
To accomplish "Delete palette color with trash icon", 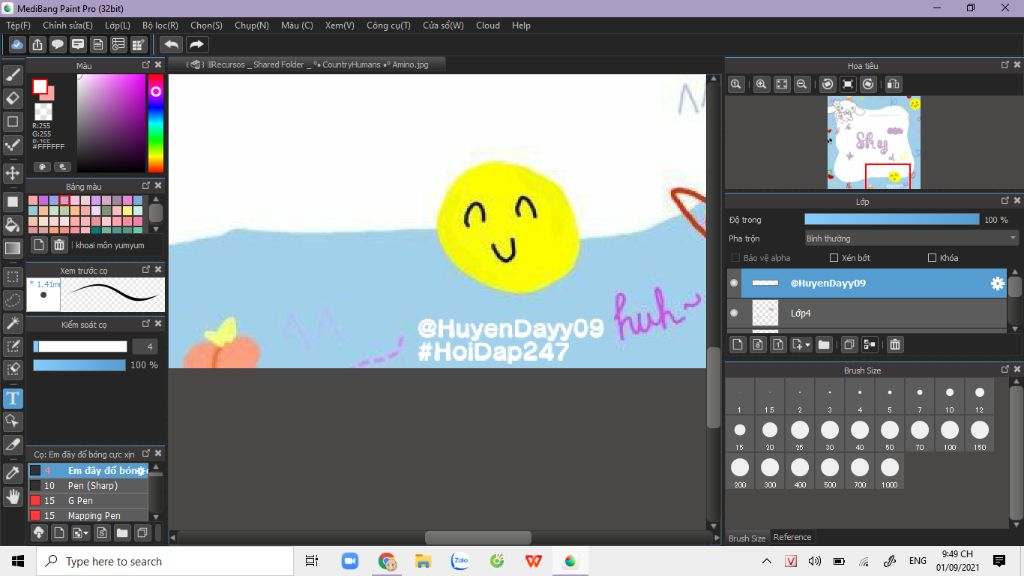I will pyautogui.click(x=59, y=245).
